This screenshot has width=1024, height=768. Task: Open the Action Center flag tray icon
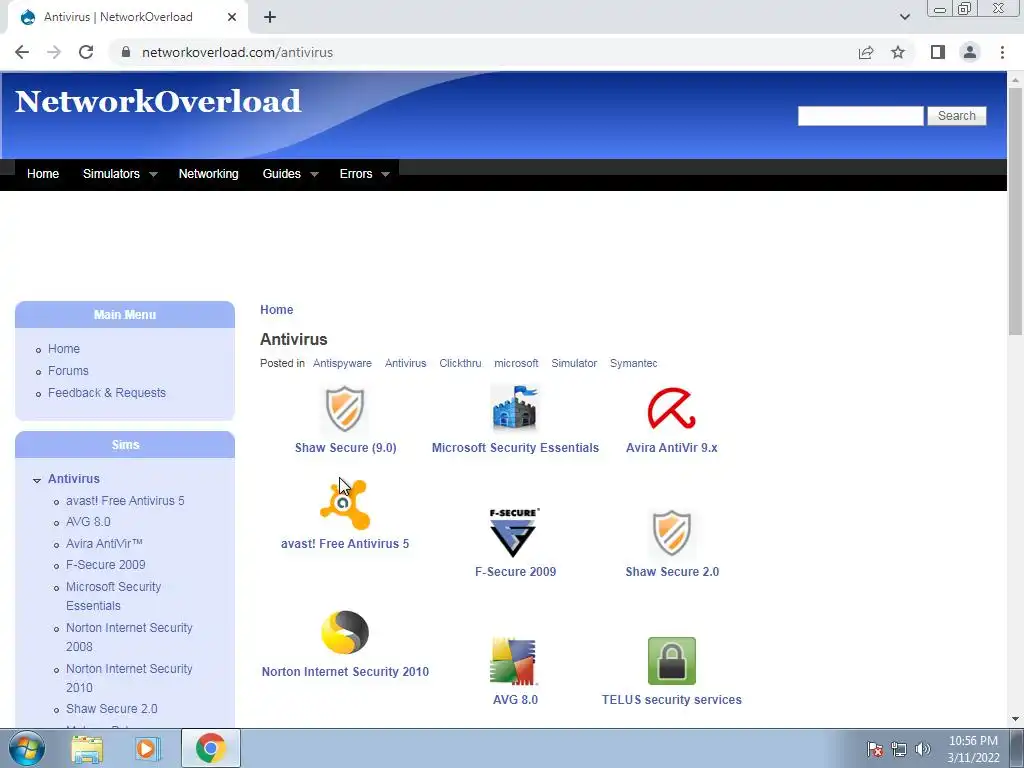point(874,749)
